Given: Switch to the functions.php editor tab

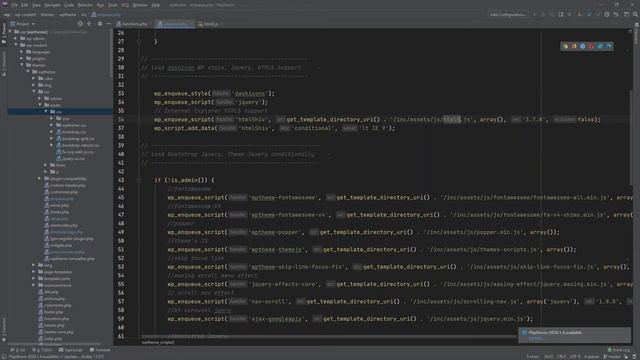Looking at the screenshot, I should point(134,24).
